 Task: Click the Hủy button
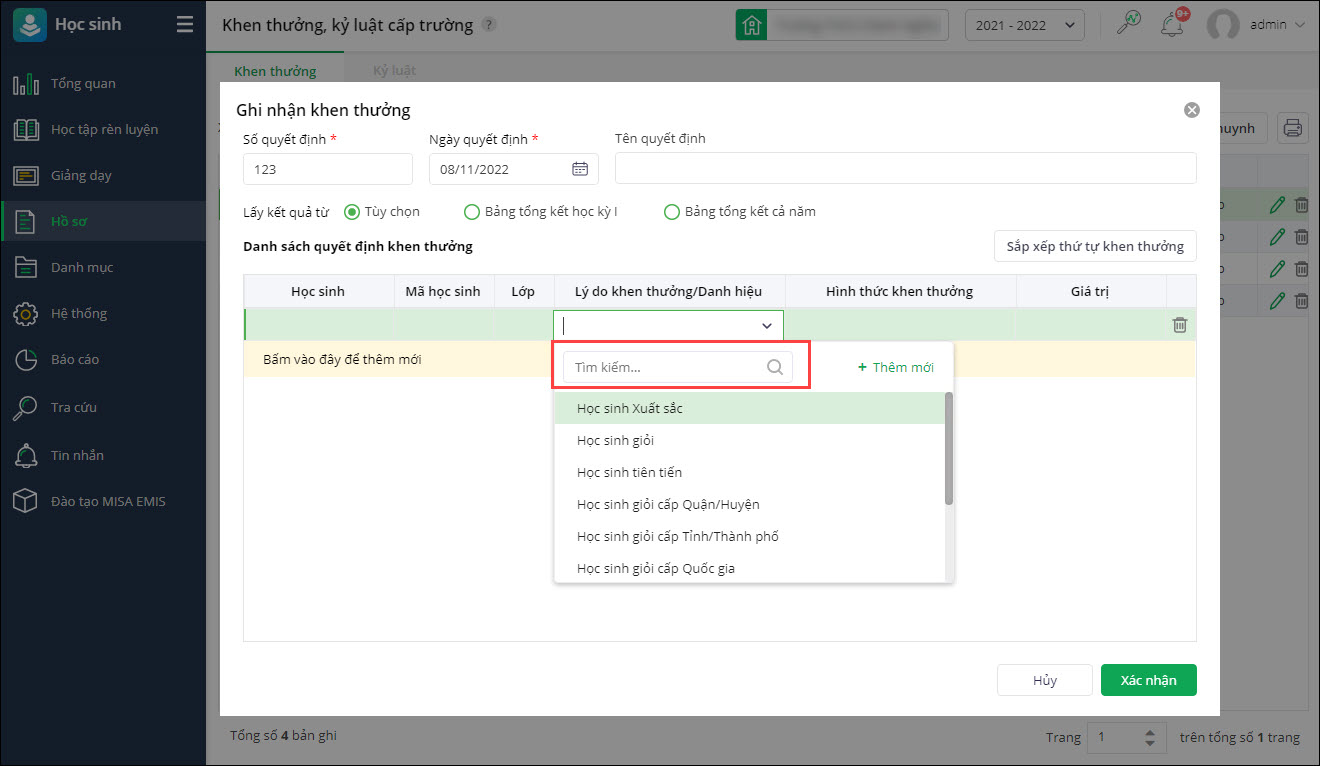click(x=1045, y=680)
